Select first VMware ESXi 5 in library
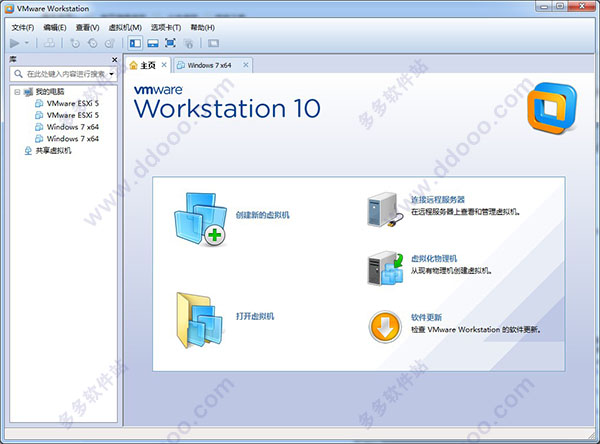Viewport: 600px width, 444px height. click(71, 103)
